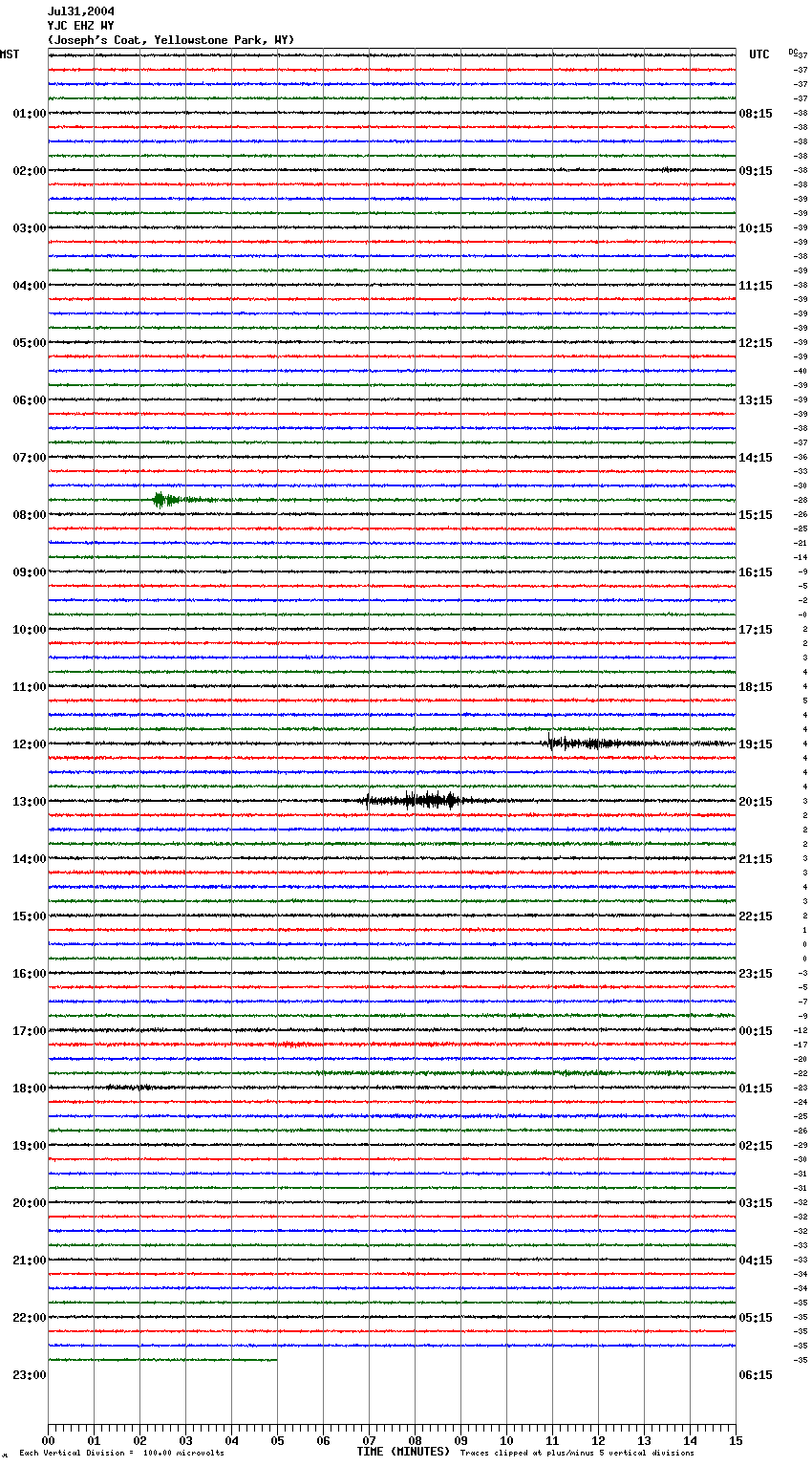This screenshot has height=1466, width=812.
Task: Select the 18:00 MST time label
Action: (x=30, y=1089)
